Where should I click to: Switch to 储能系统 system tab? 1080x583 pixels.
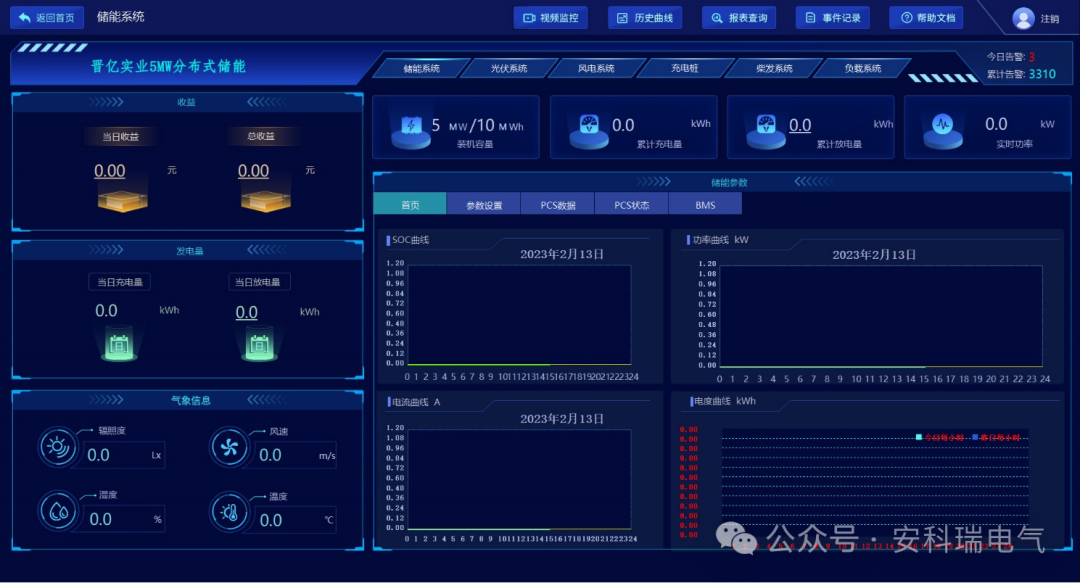pos(422,68)
